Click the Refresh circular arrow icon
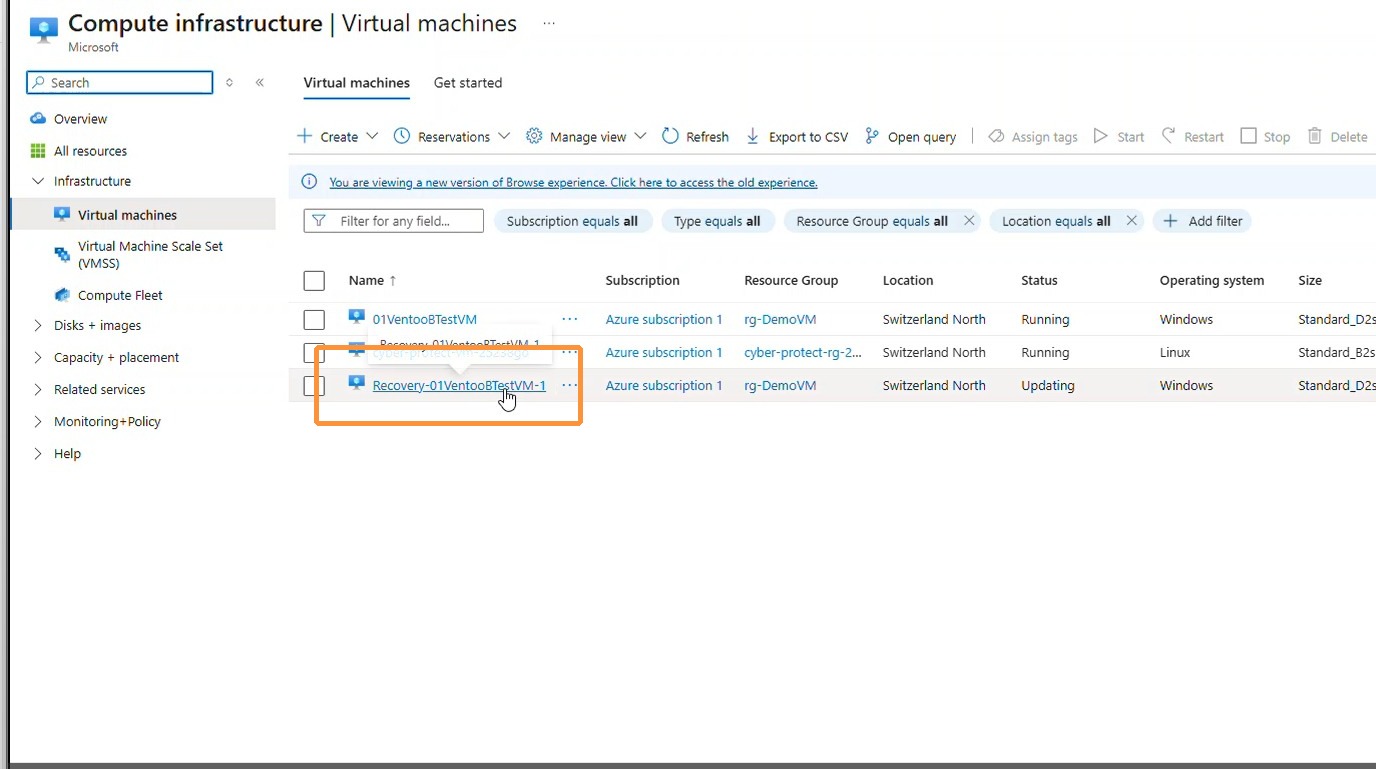Image resolution: width=1376 pixels, height=769 pixels. tap(670, 136)
